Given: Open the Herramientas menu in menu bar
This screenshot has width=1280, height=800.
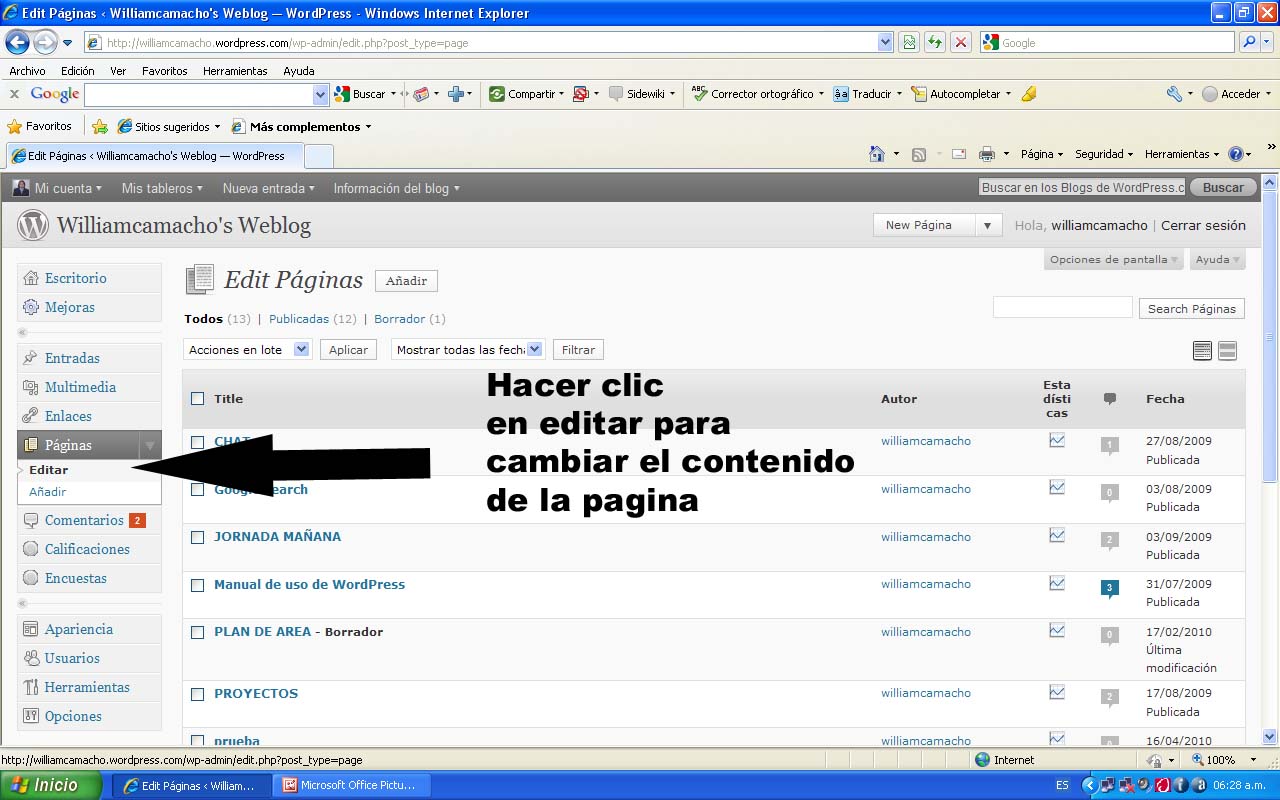Looking at the screenshot, I should 235,71.
